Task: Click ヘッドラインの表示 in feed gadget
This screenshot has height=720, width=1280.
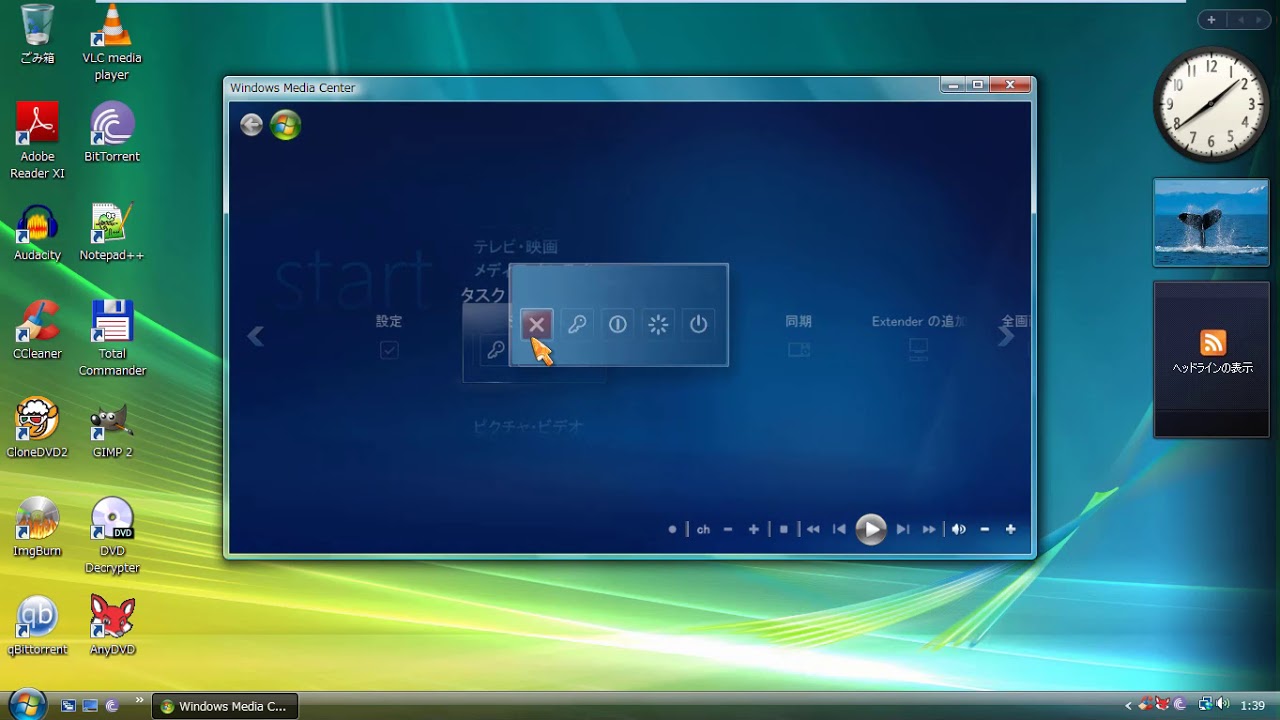Action: click(x=1212, y=368)
